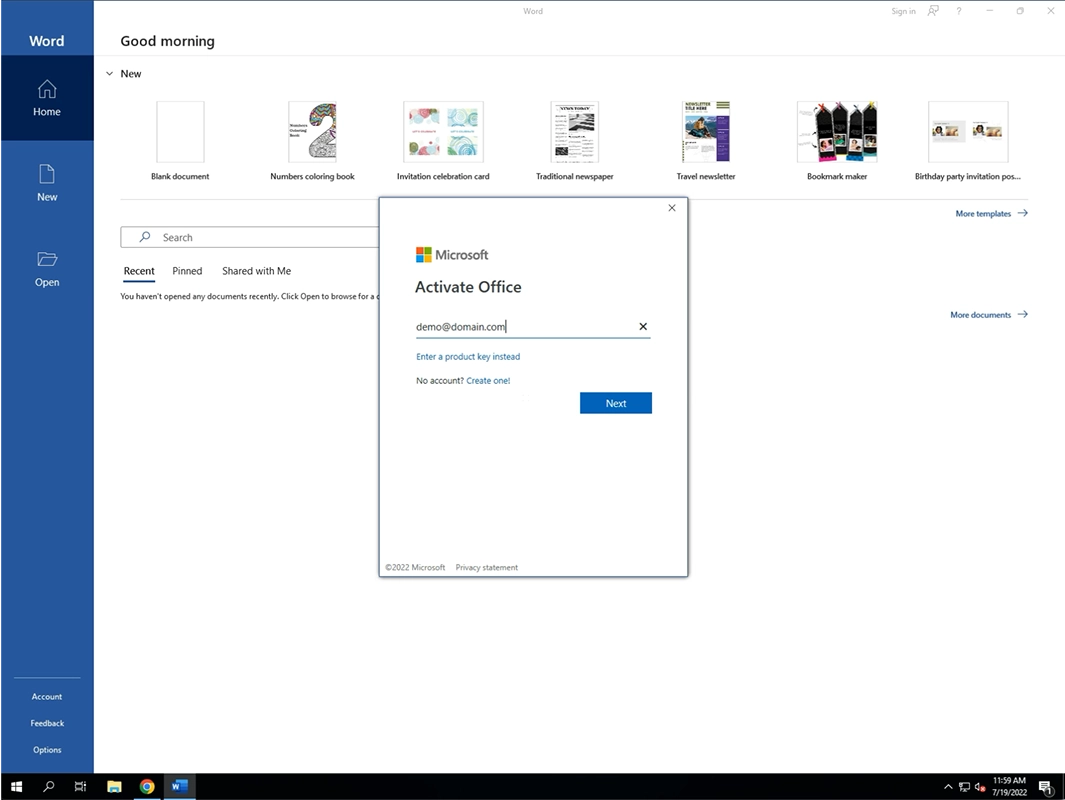Viewport: 1065px width, 800px height.
Task: Switch to the Pinned documents tab
Action: (x=187, y=270)
